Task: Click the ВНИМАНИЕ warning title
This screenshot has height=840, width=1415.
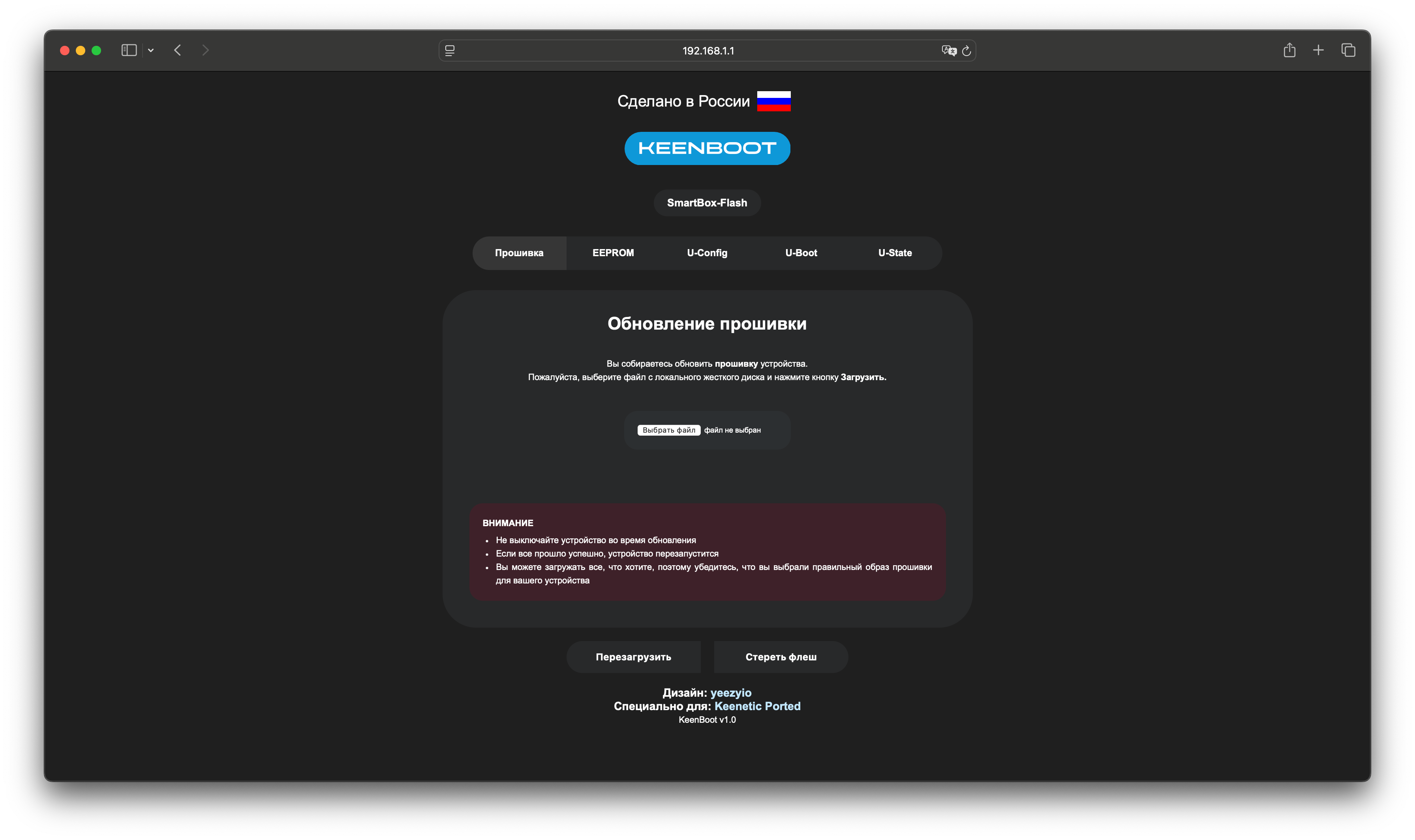Action: coord(508,523)
